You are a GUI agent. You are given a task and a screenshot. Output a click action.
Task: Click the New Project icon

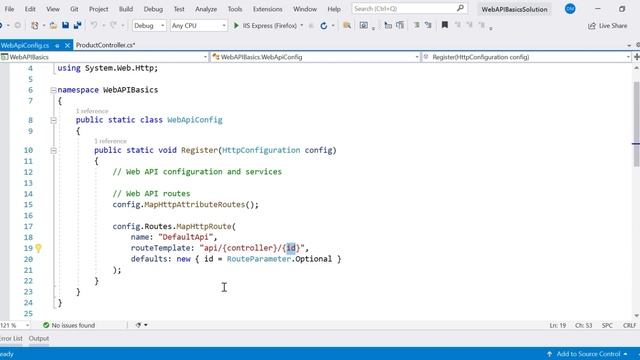pos(35,25)
